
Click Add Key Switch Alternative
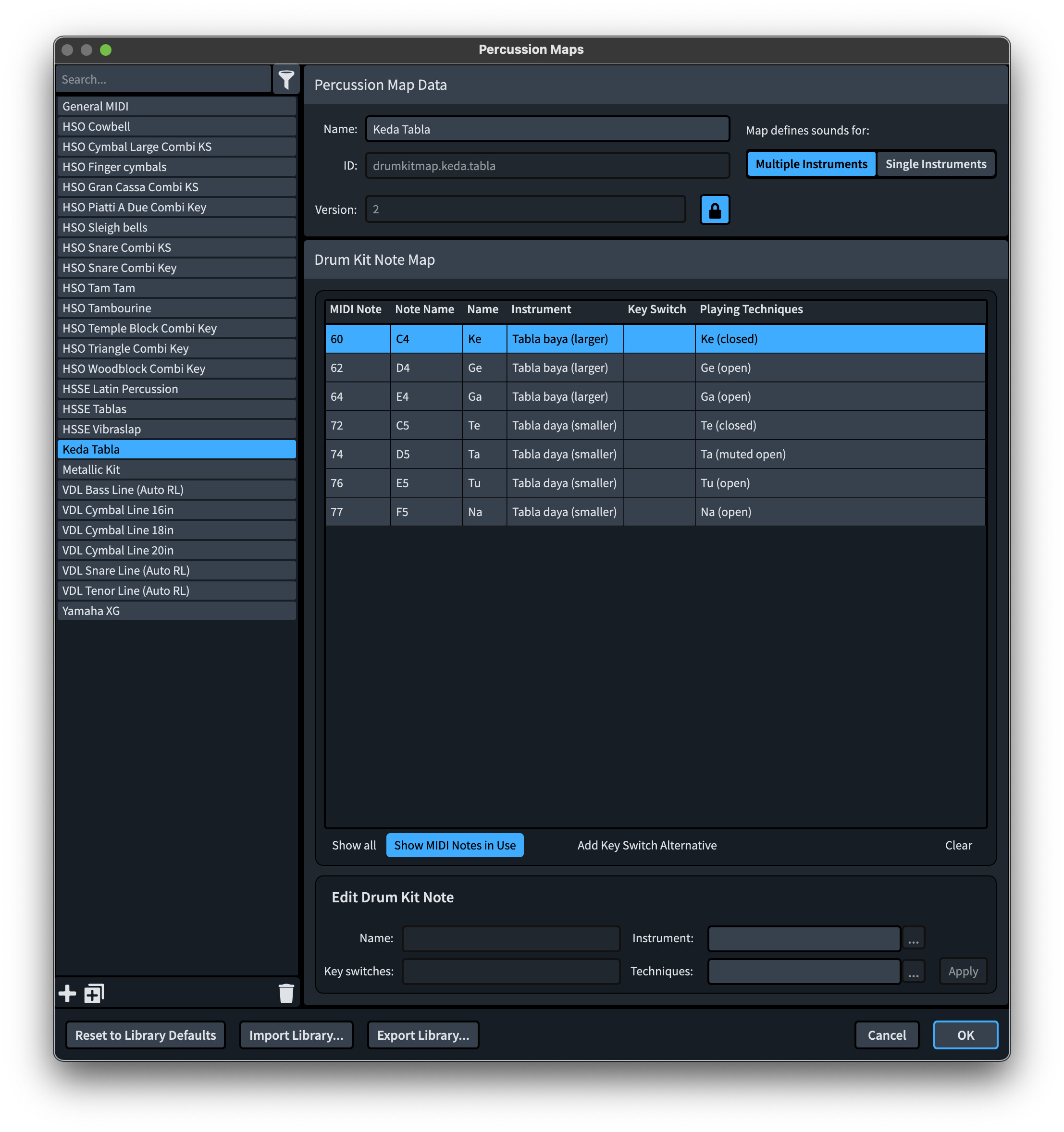click(646, 845)
